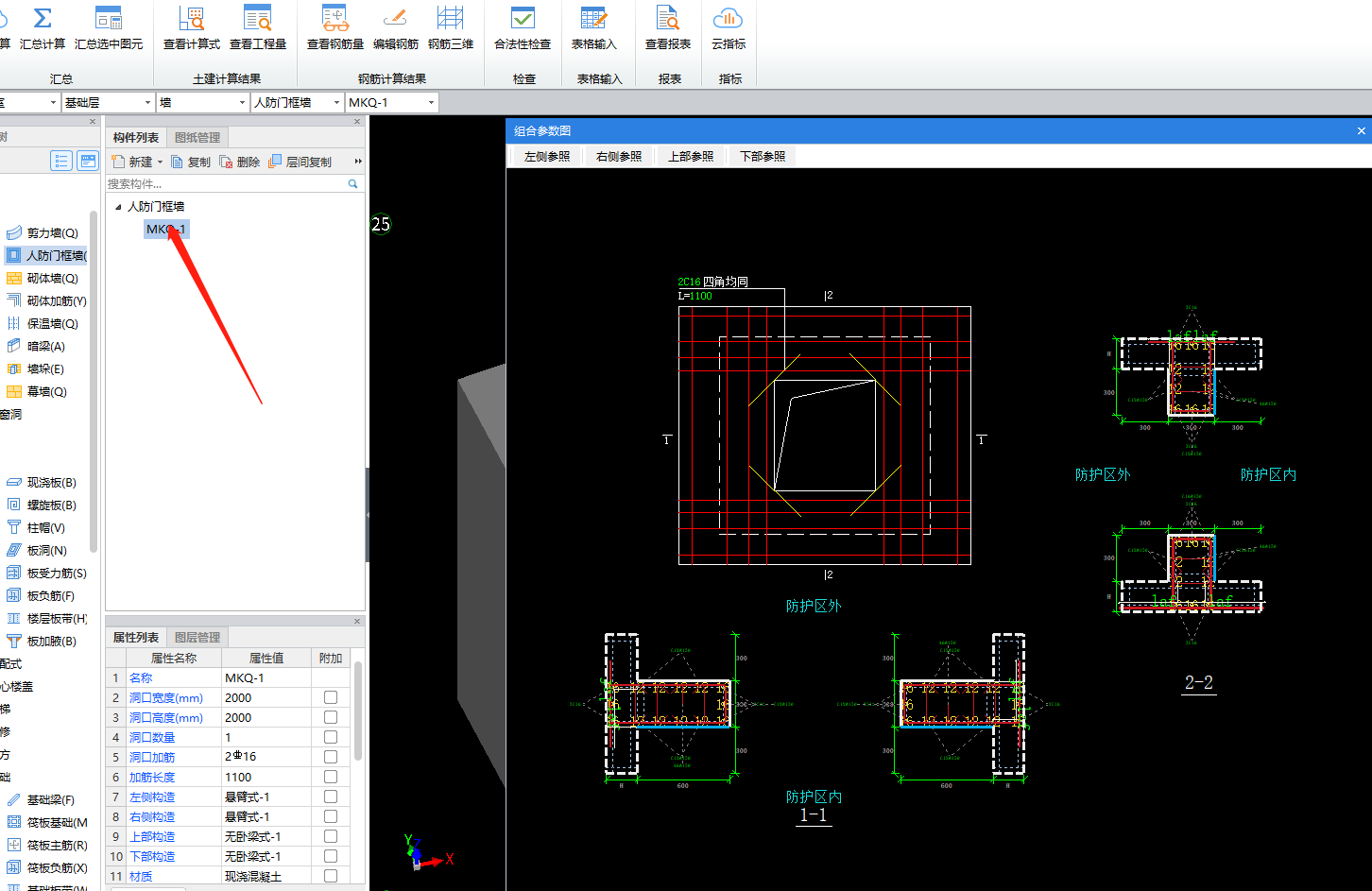The height and width of the screenshot is (891, 1372).
Task: Select 保温墙(Q) in the sidebar
Action: pyautogui.click(x=43, y=323)
